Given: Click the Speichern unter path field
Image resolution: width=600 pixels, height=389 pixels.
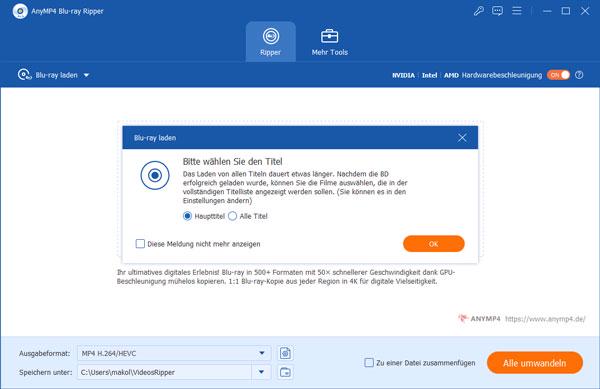Looking at the screenshot, I should tap(165, 372).
